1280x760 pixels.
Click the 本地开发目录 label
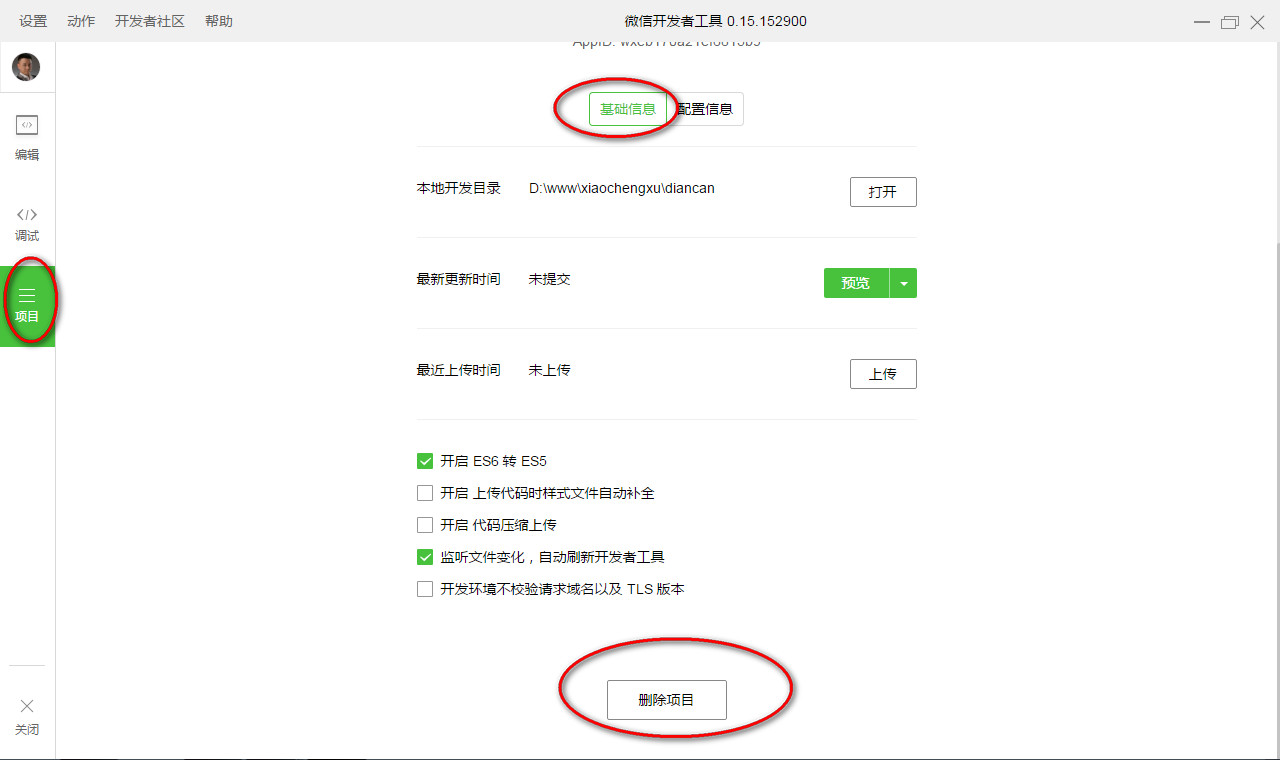[x=458, y=188]
